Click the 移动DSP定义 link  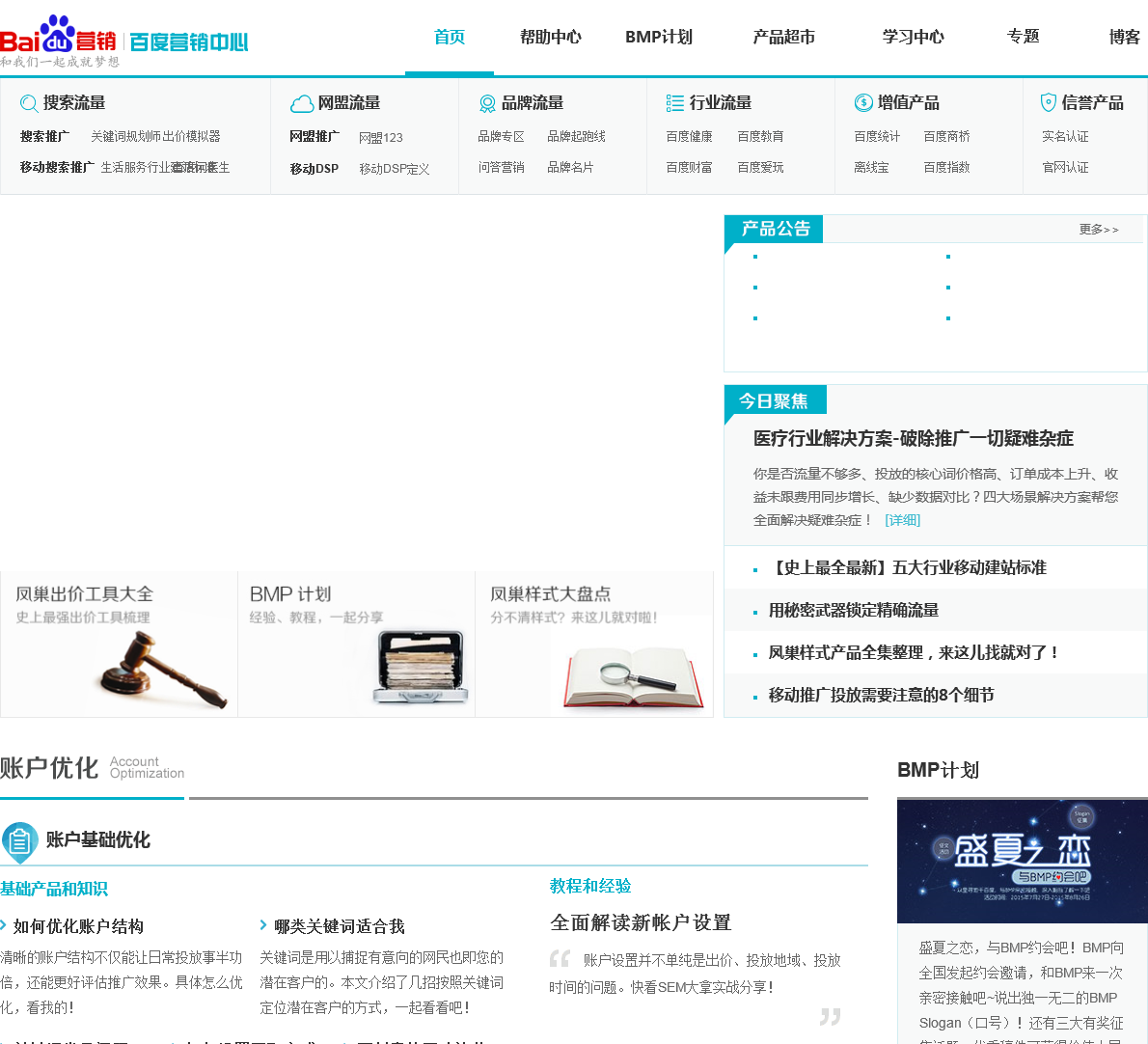pyautogui.click(x=394, y=169)
